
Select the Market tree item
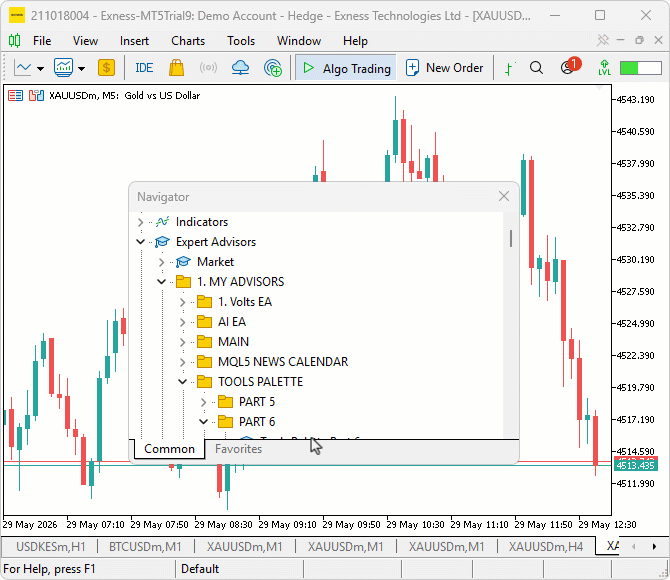[x=215, y=262]
